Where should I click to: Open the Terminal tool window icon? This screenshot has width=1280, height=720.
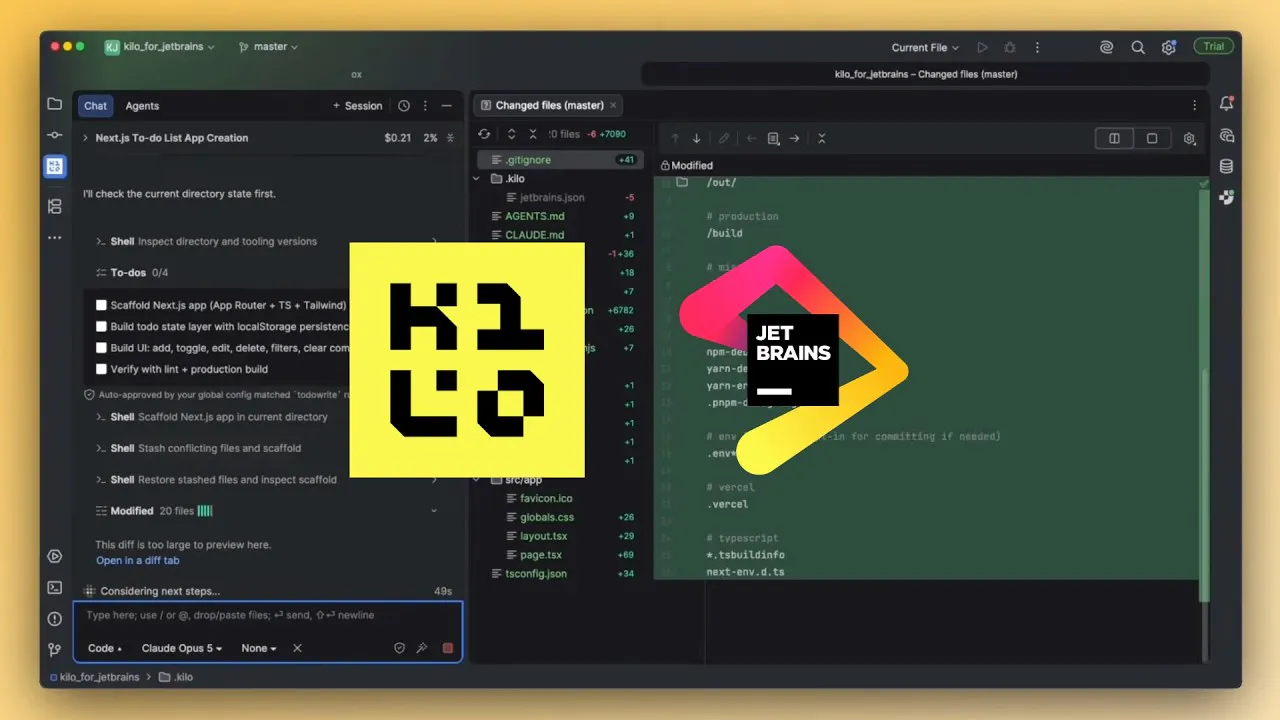(x=55, y=587)
